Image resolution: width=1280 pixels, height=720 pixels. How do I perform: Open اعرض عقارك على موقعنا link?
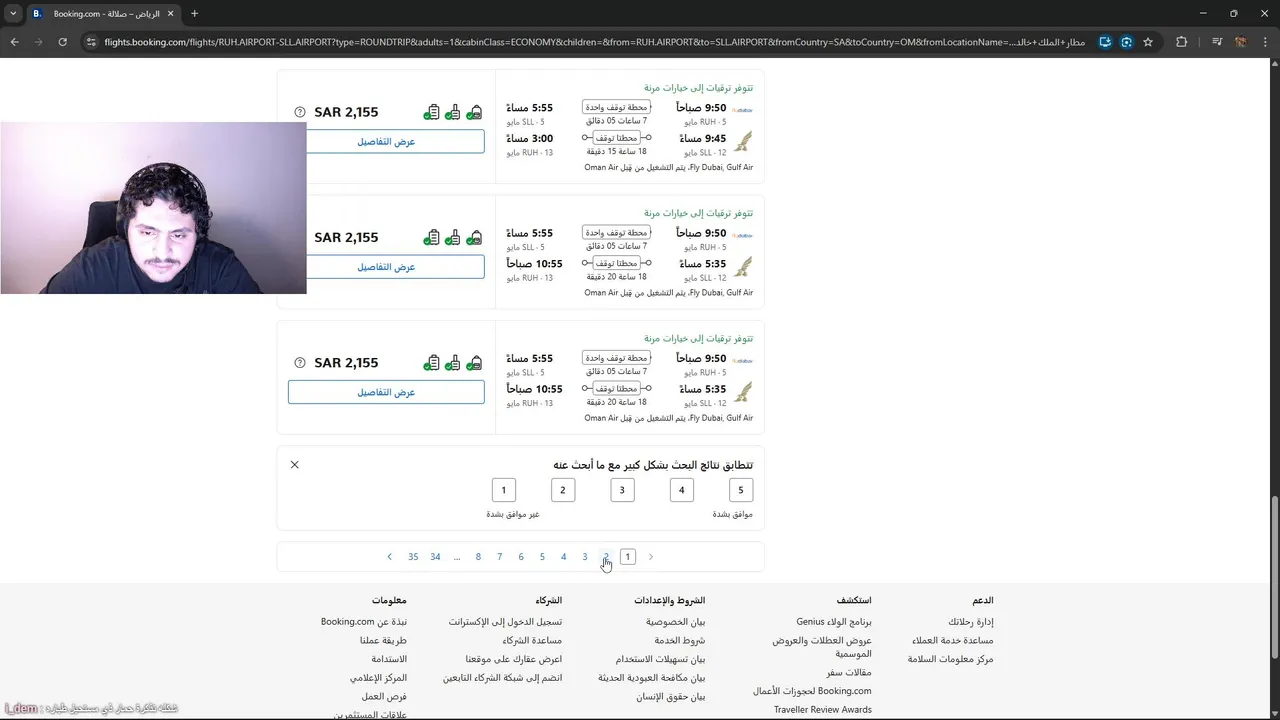(x=514, y=659)
